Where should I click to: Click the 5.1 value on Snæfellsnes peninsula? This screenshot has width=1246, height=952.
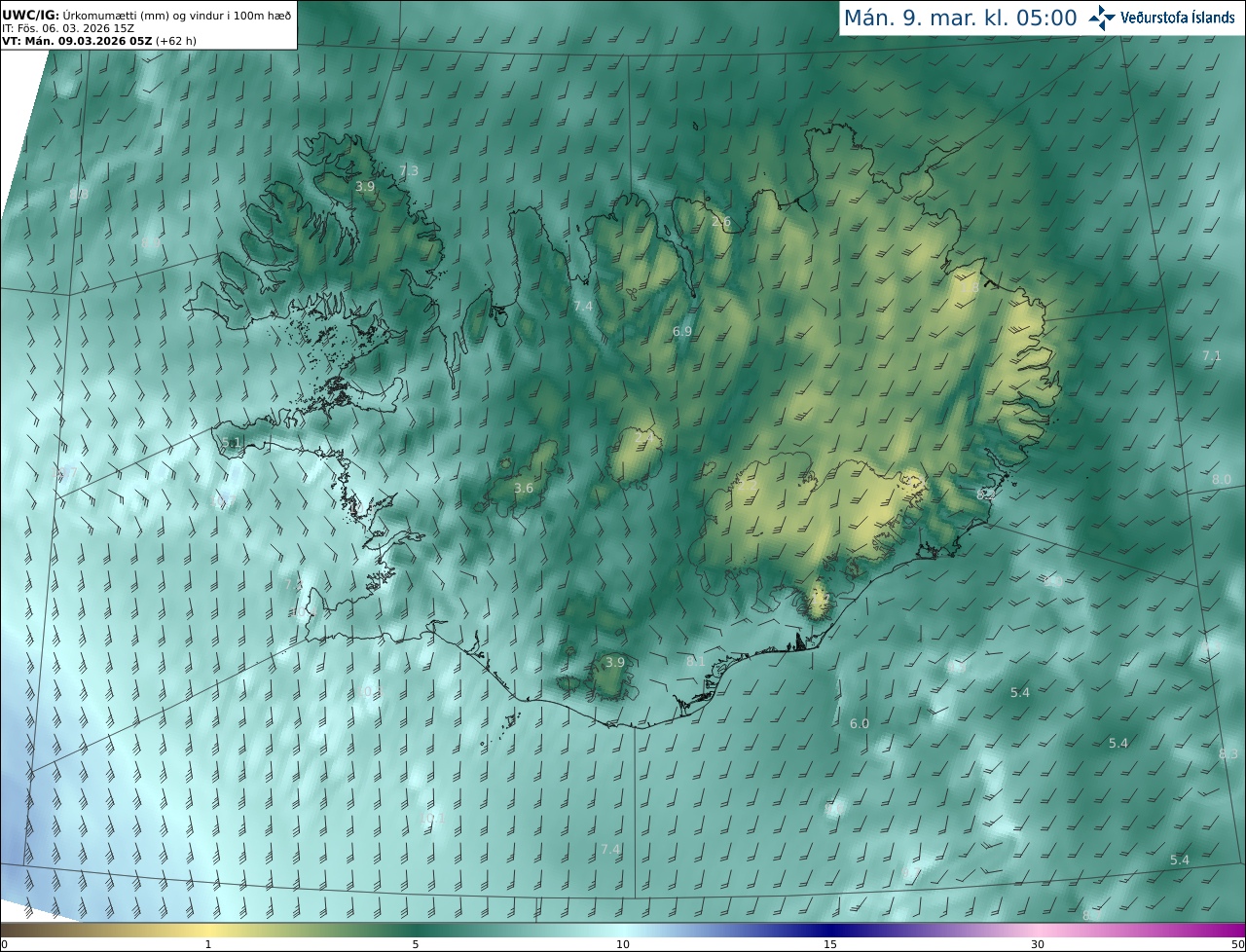[x=232, y=443]
